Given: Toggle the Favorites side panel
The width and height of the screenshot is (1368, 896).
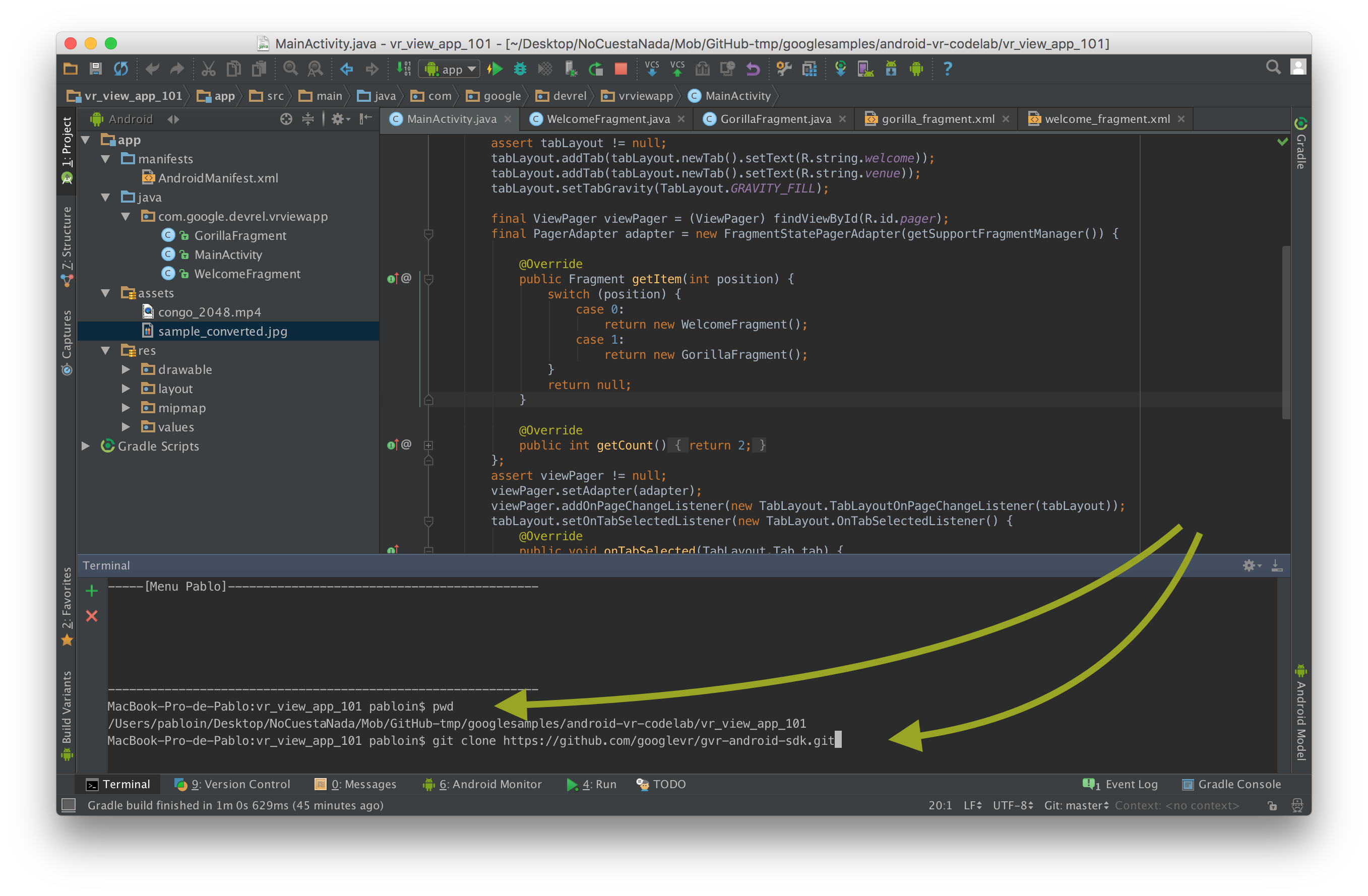Looking at the screenshot, I should (x=67, y=606).
